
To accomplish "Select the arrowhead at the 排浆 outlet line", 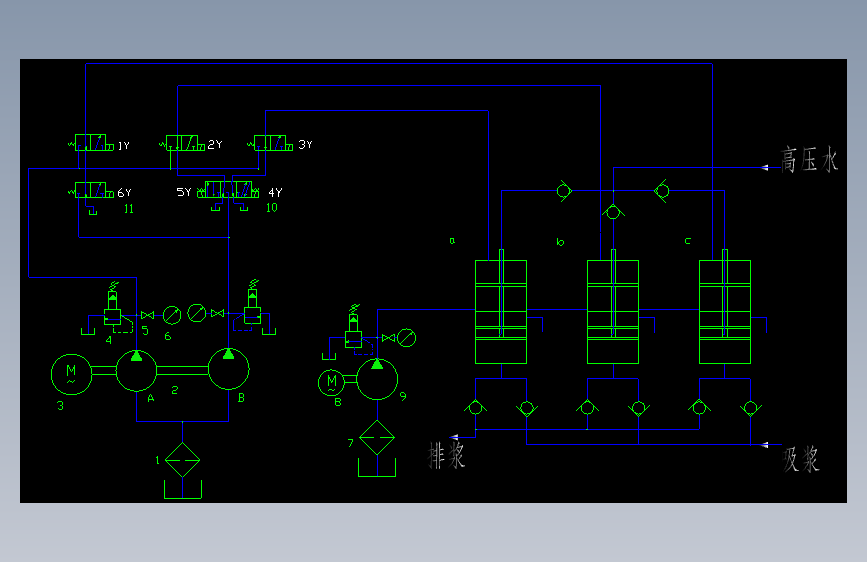I will [x=453, y=437].
